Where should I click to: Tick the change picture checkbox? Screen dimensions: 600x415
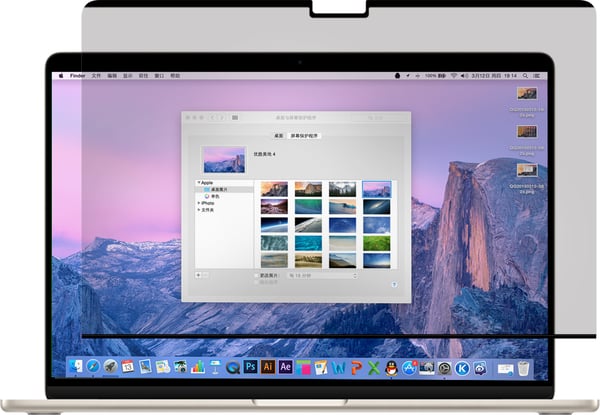coord(257,275)
